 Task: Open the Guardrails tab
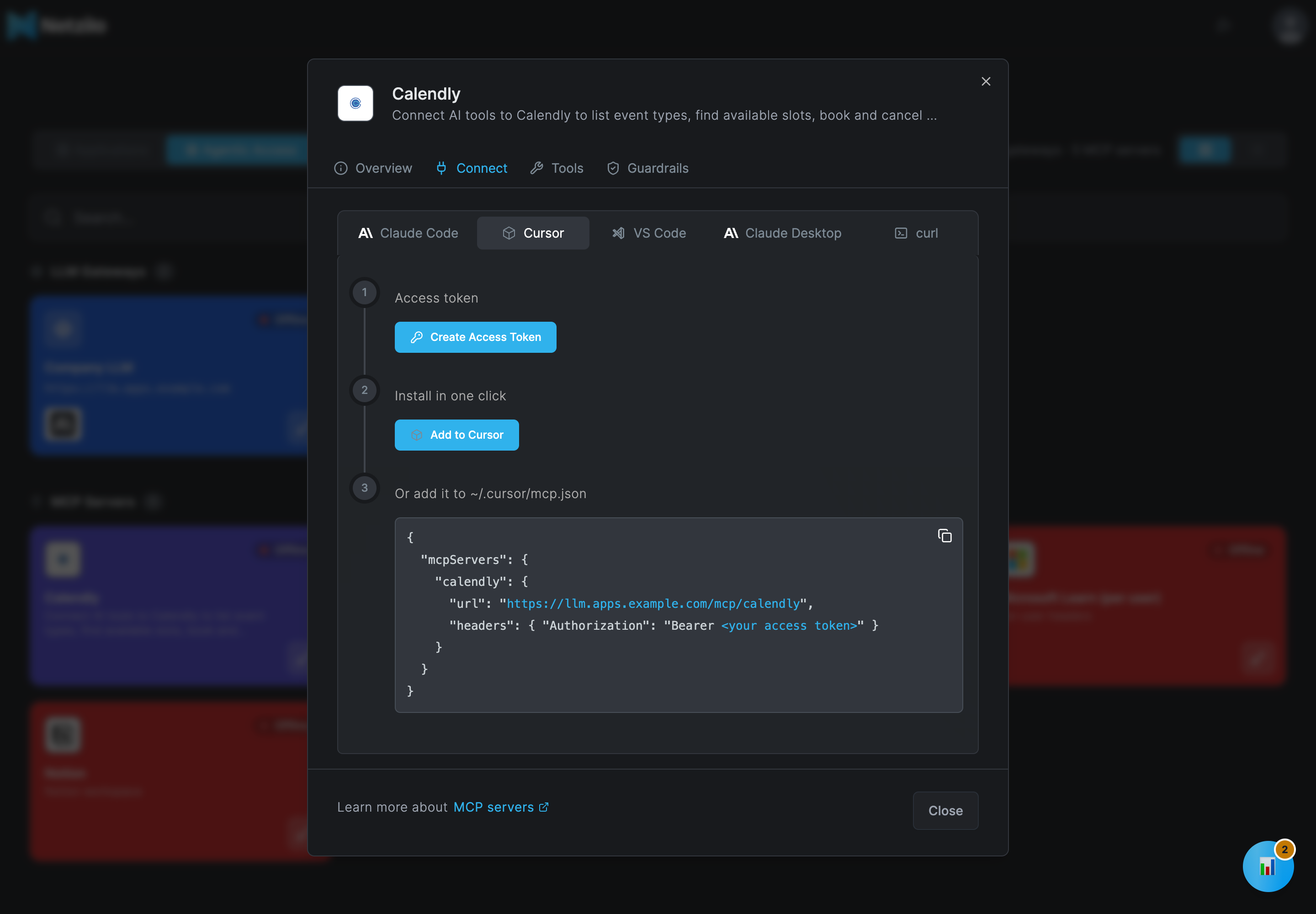click(x=647, y=168)
